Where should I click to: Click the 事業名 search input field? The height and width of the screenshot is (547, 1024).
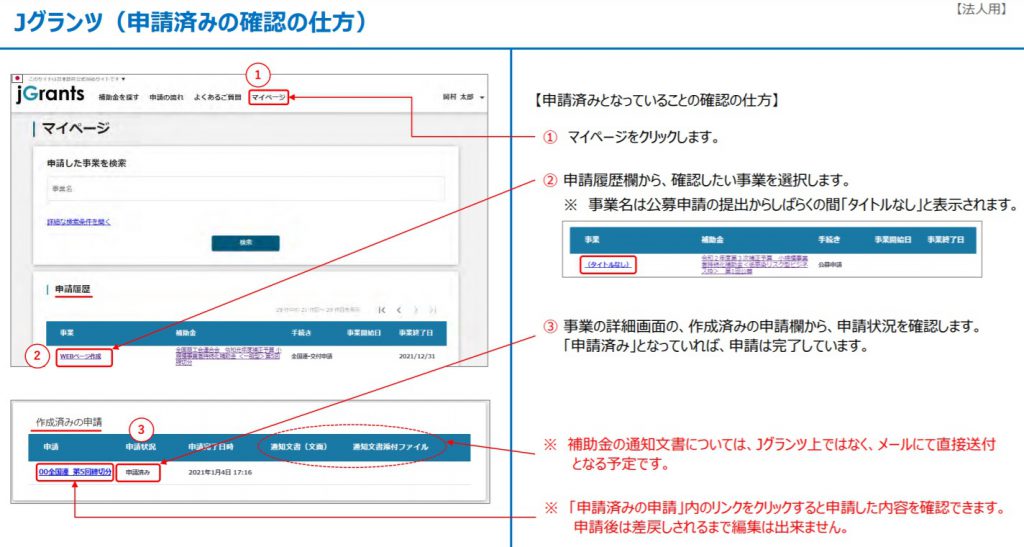point(246,189)
